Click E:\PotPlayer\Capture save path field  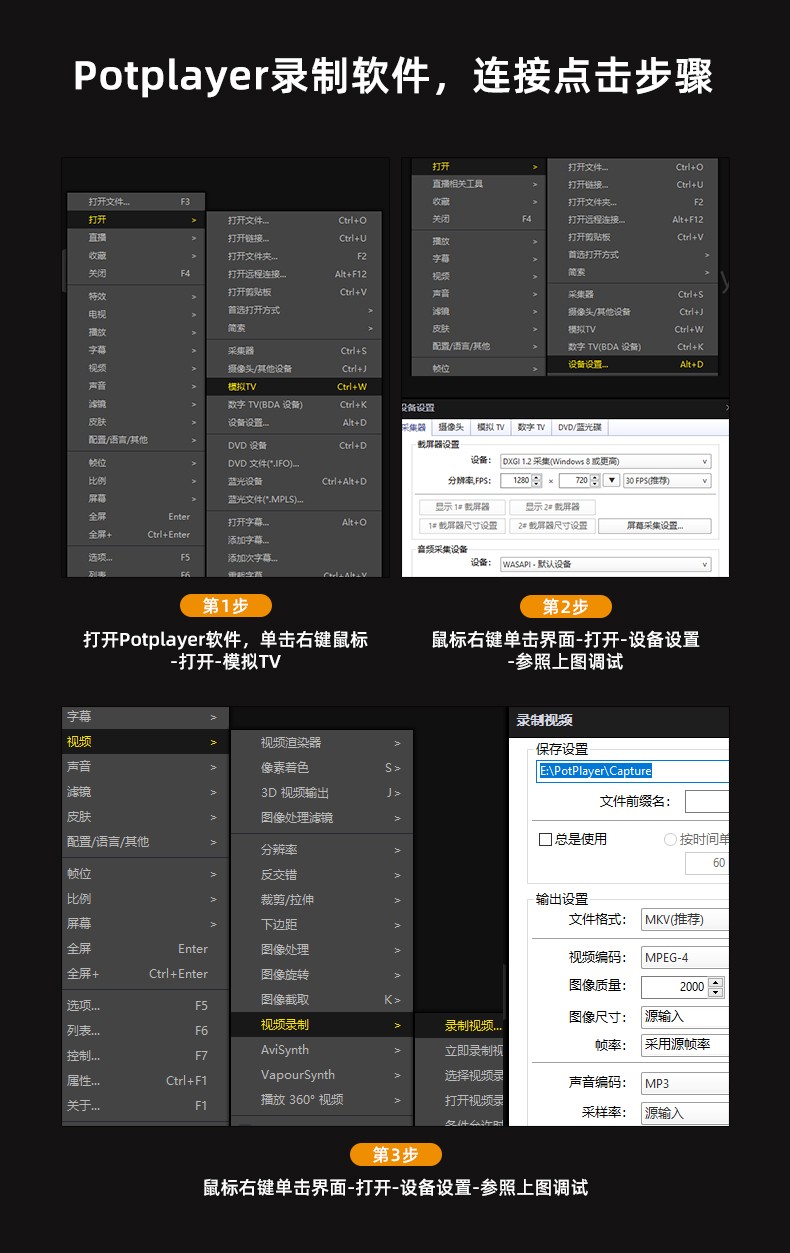point(633,771)
